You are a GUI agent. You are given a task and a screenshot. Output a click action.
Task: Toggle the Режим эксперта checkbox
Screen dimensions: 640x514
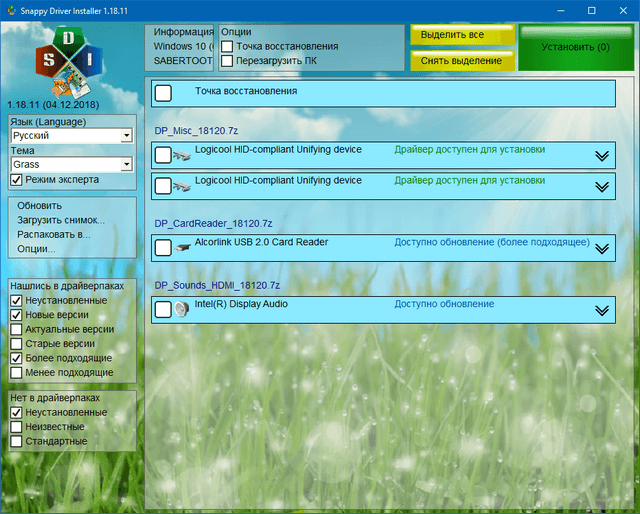16,180
